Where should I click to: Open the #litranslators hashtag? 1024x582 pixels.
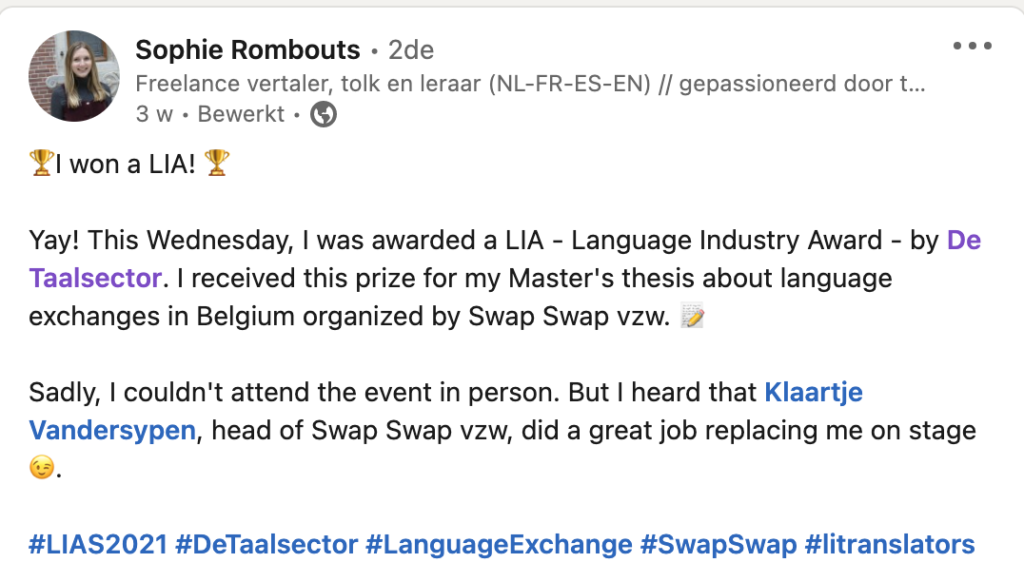(x=889, y=544)
